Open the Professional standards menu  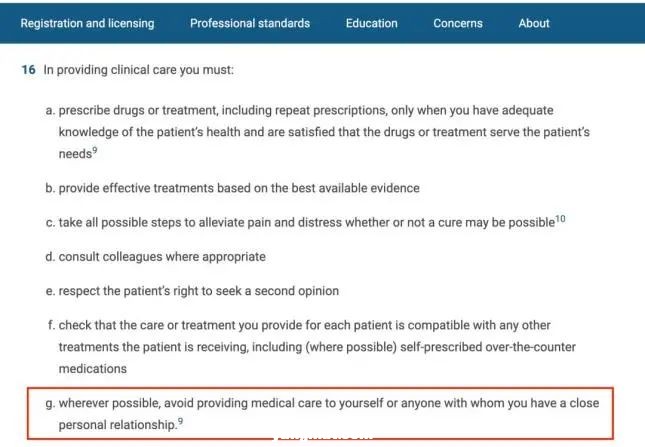[x=250, y=23]
